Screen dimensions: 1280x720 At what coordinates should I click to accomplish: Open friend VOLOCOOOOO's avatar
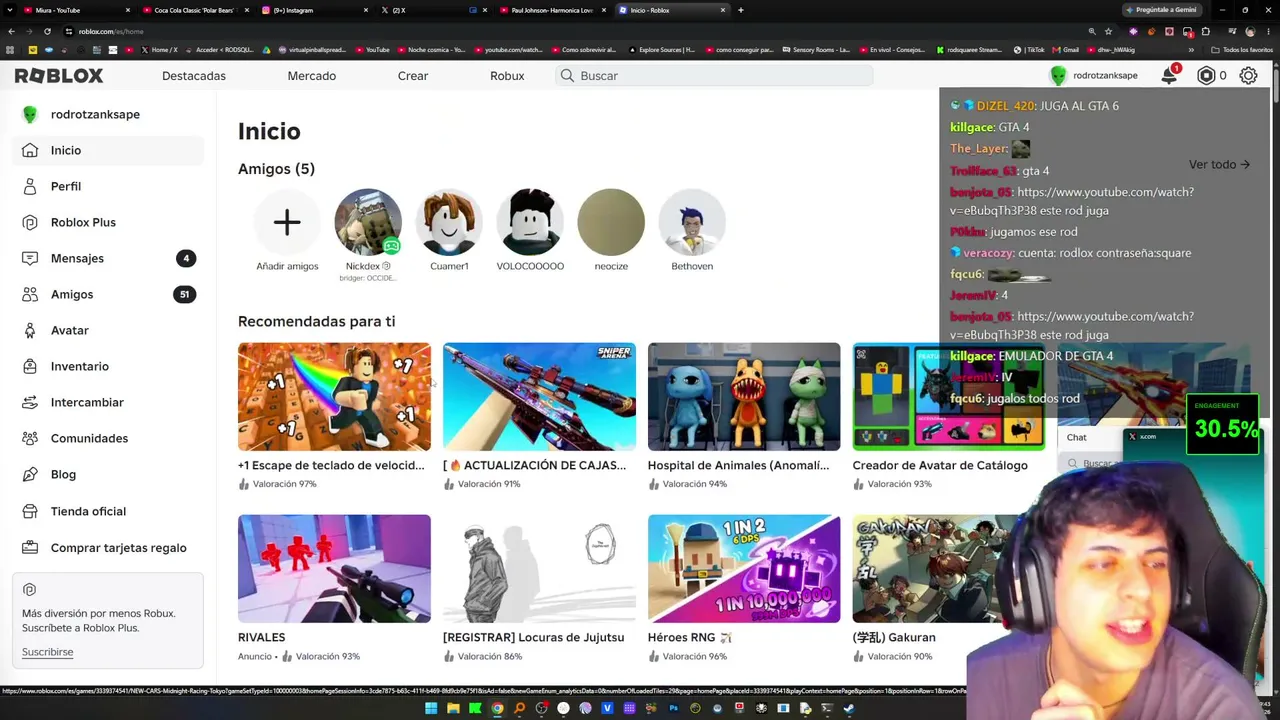(x=530, y=222)
